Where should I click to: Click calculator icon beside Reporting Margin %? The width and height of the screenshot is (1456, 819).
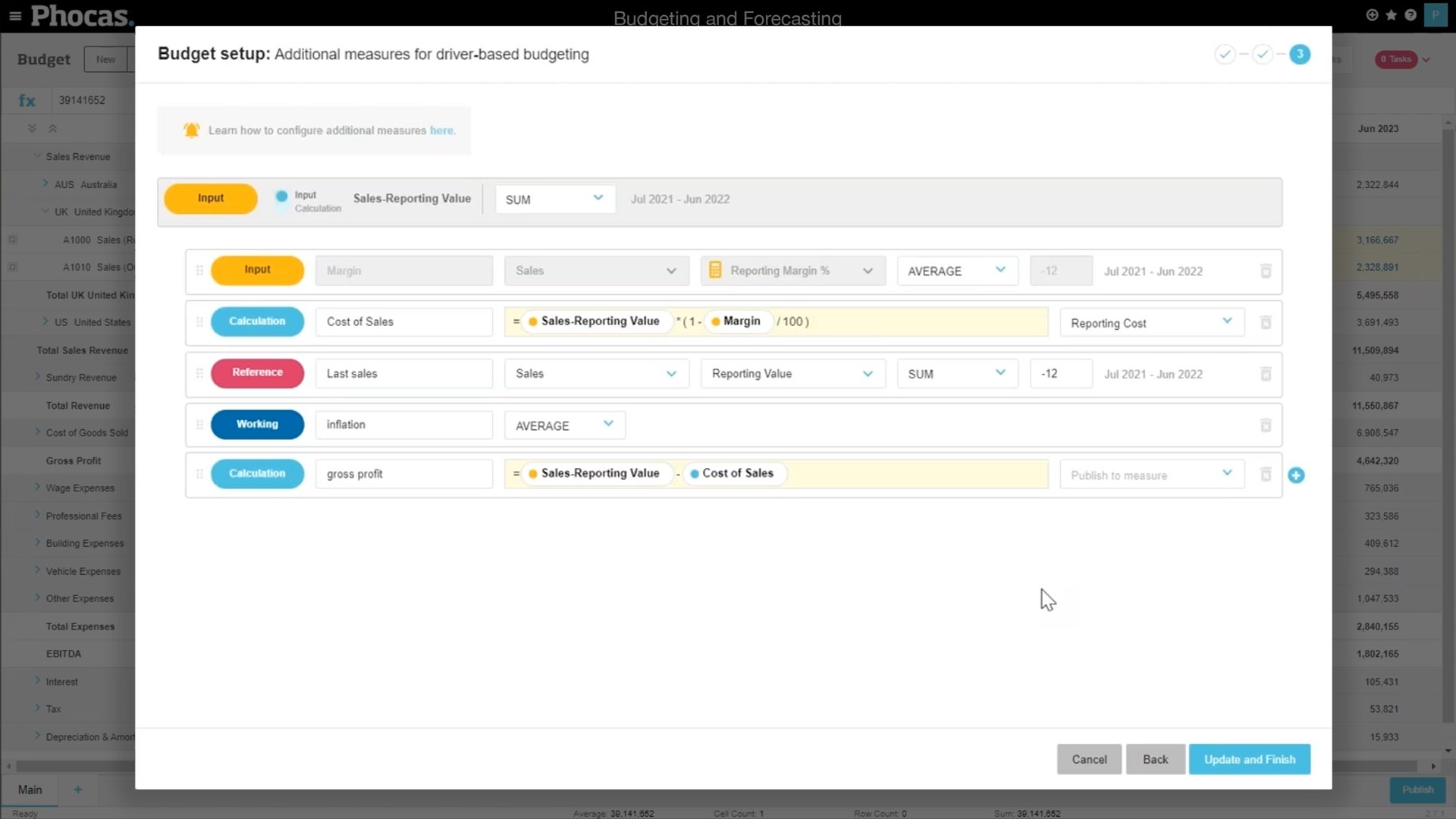tap(714, 270)
